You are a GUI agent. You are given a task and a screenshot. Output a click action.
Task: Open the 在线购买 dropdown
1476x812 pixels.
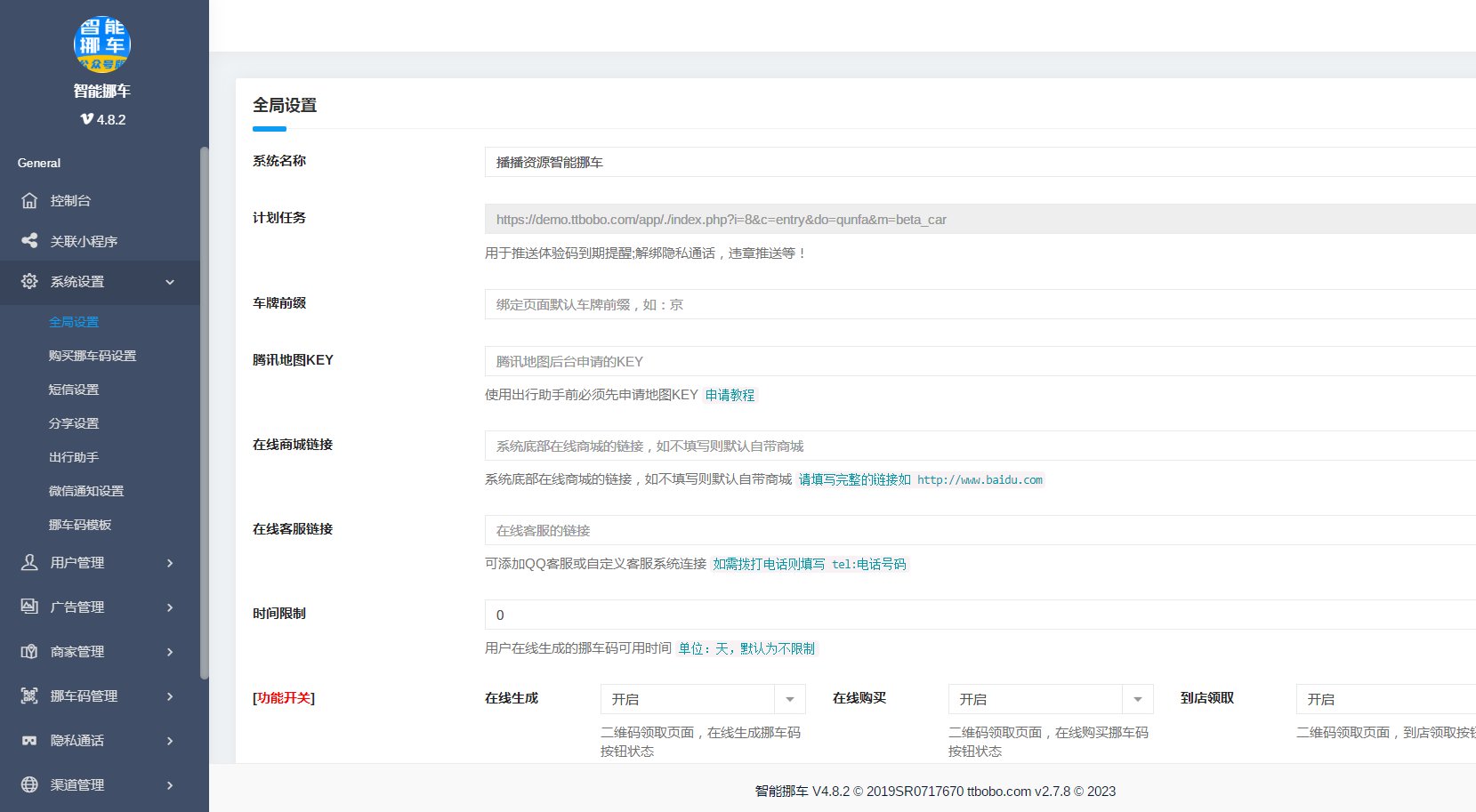1051,699
